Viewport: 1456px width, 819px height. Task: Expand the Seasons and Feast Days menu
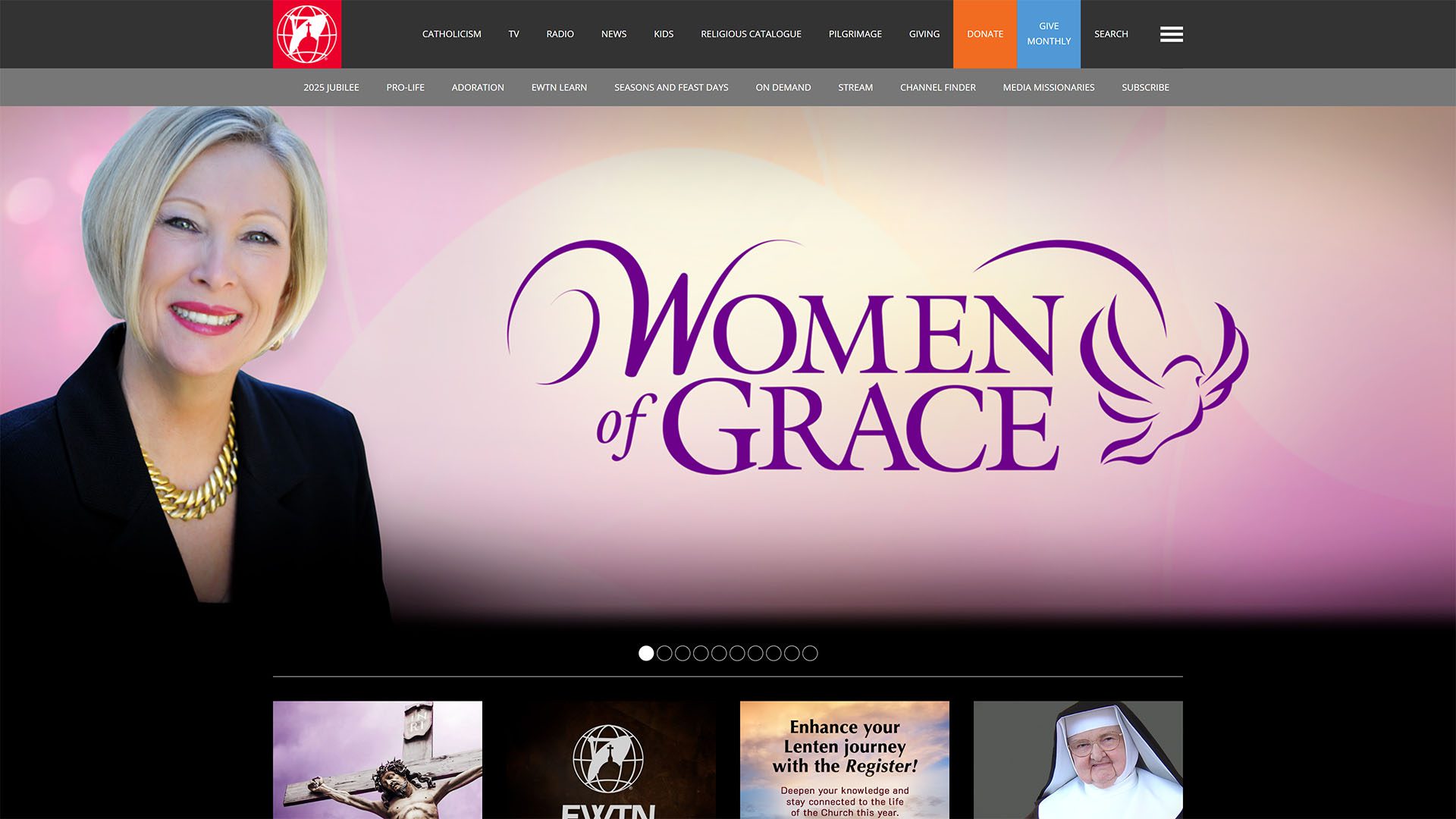[x=671, y=87]
